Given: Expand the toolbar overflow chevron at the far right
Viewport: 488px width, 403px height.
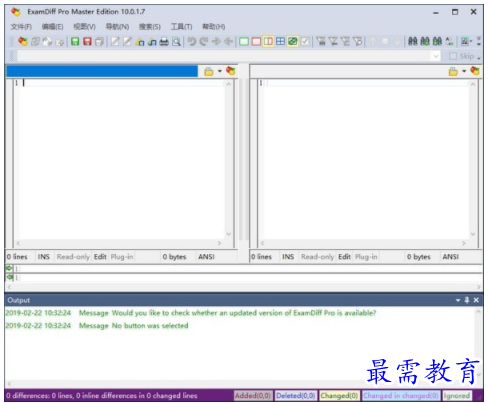Looking at the screenshot, I should pyautogui.click(x=479, y=41).
